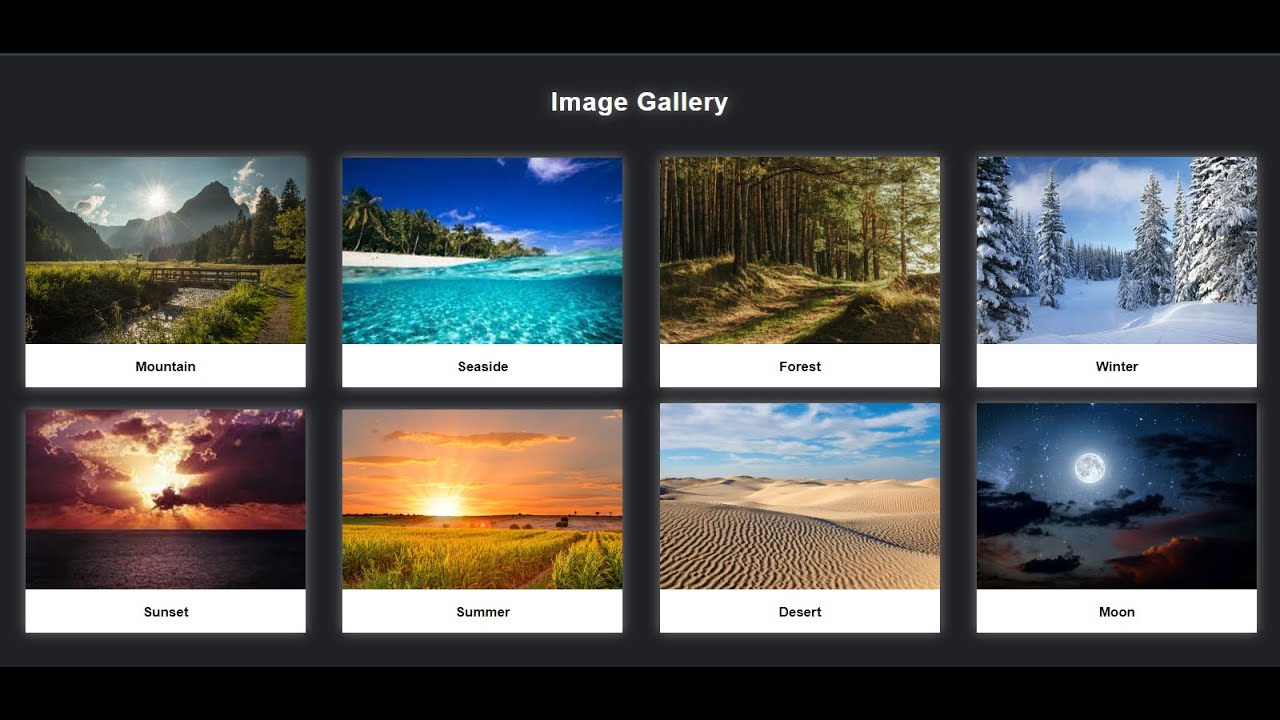Click the "Sunset" caption label
The width and height of the screenshot is (1280, 720).
coord(166,612)
